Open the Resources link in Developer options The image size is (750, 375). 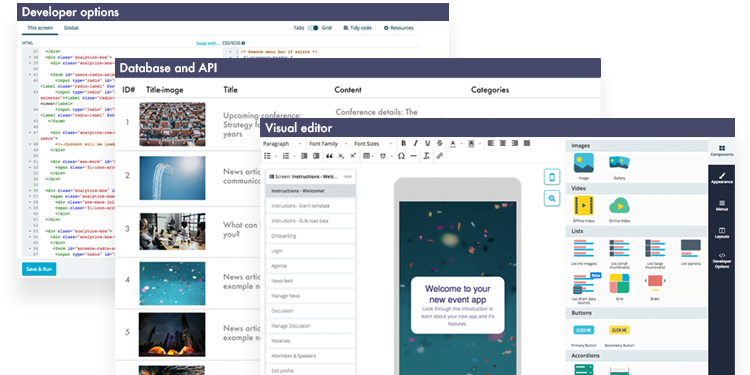coord(398,28)
